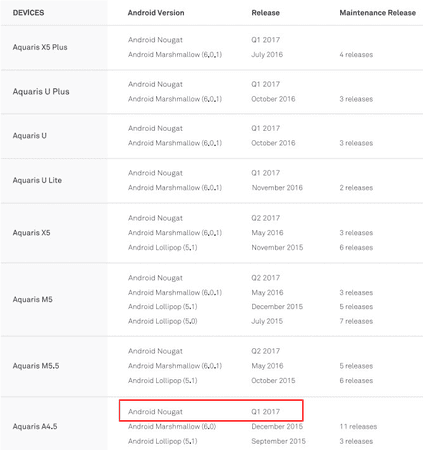
Task: Click 2 releases for Aquaris U Lite
Action: tap(356, 188)
